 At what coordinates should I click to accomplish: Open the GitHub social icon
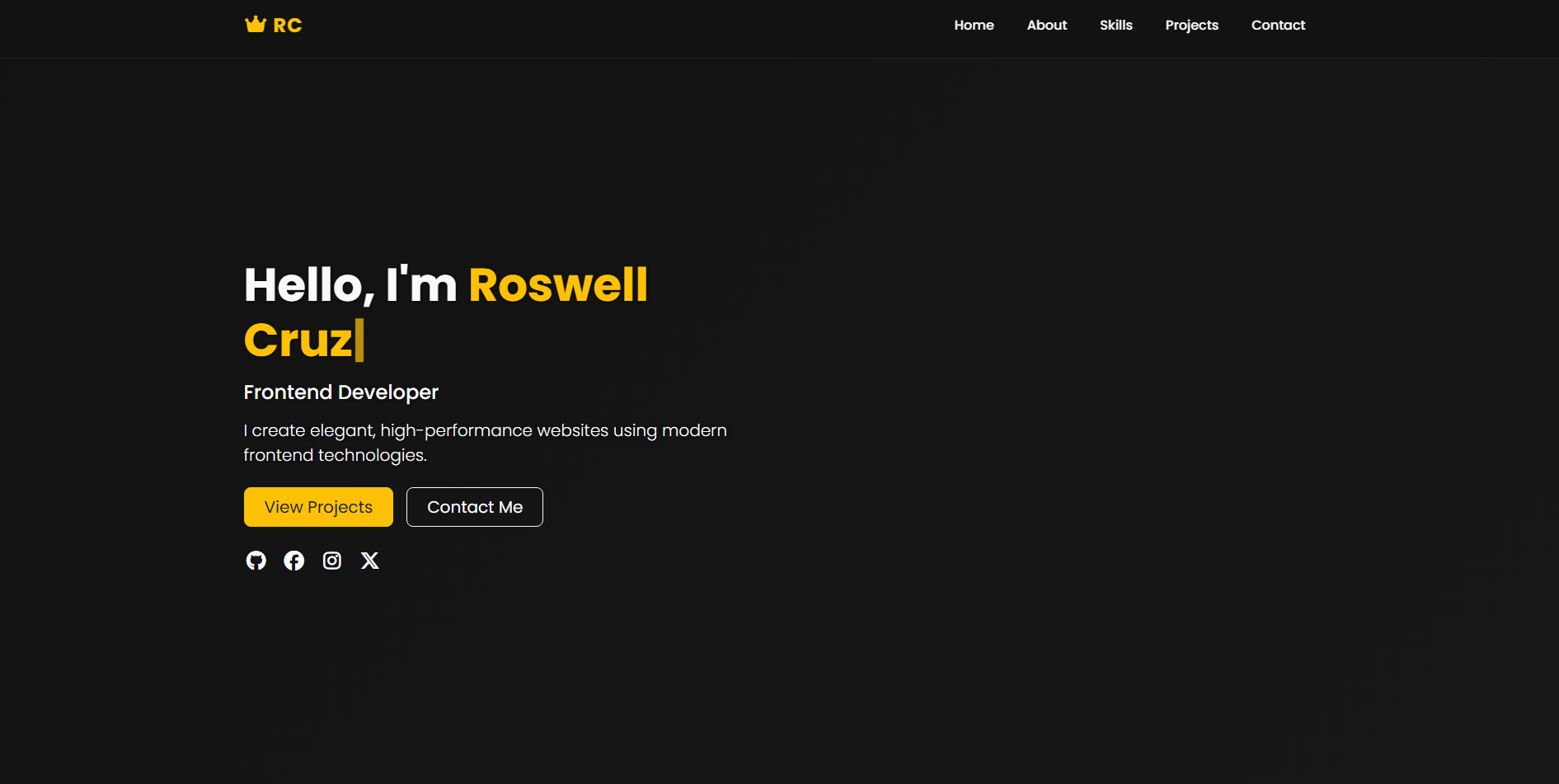pos(256,561)
